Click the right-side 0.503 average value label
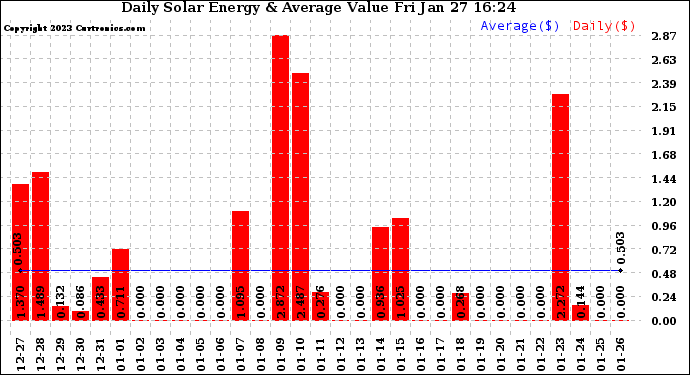Image resolution: width=690 pixels, height=375 pixels. coord(620,248)
